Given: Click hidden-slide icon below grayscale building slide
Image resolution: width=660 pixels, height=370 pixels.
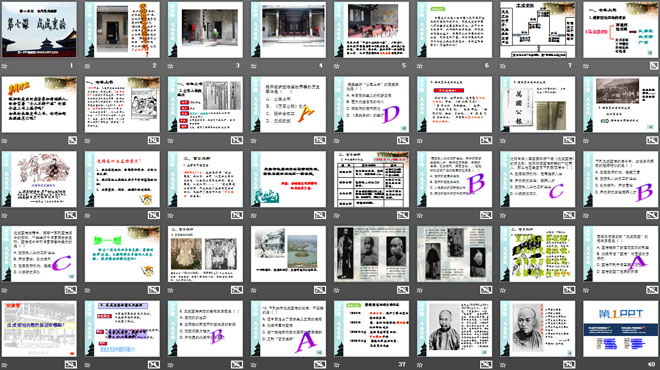Looking at the screenshot, I should (x=70, y=365).
